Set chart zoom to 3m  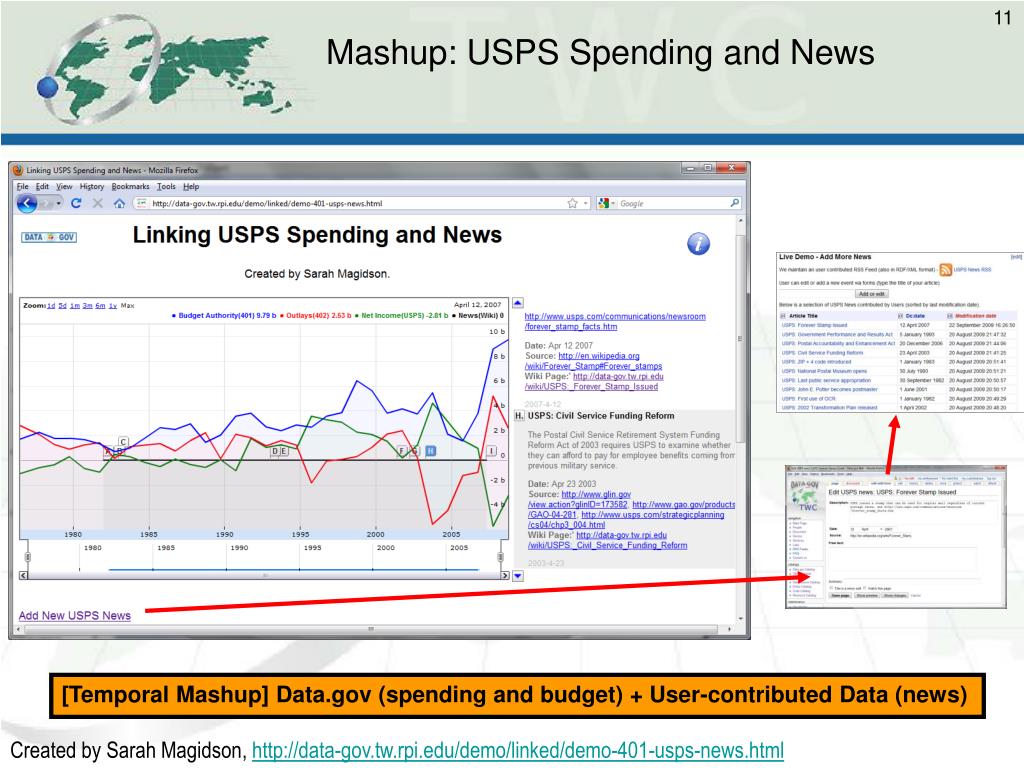(88, 306)
